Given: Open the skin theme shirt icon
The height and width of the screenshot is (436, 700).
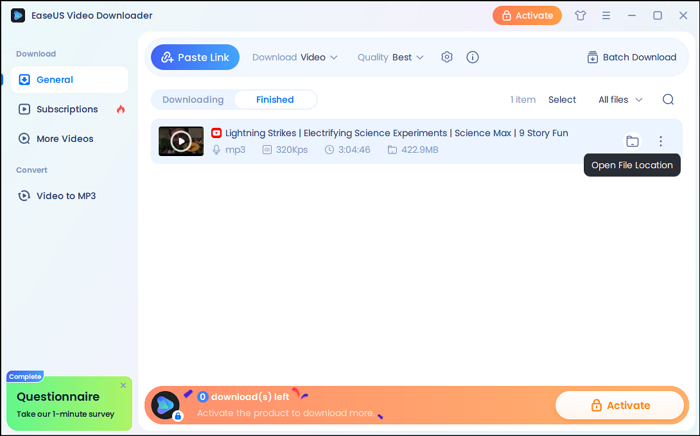Looking at the screenshot, I should click(580, 16).
